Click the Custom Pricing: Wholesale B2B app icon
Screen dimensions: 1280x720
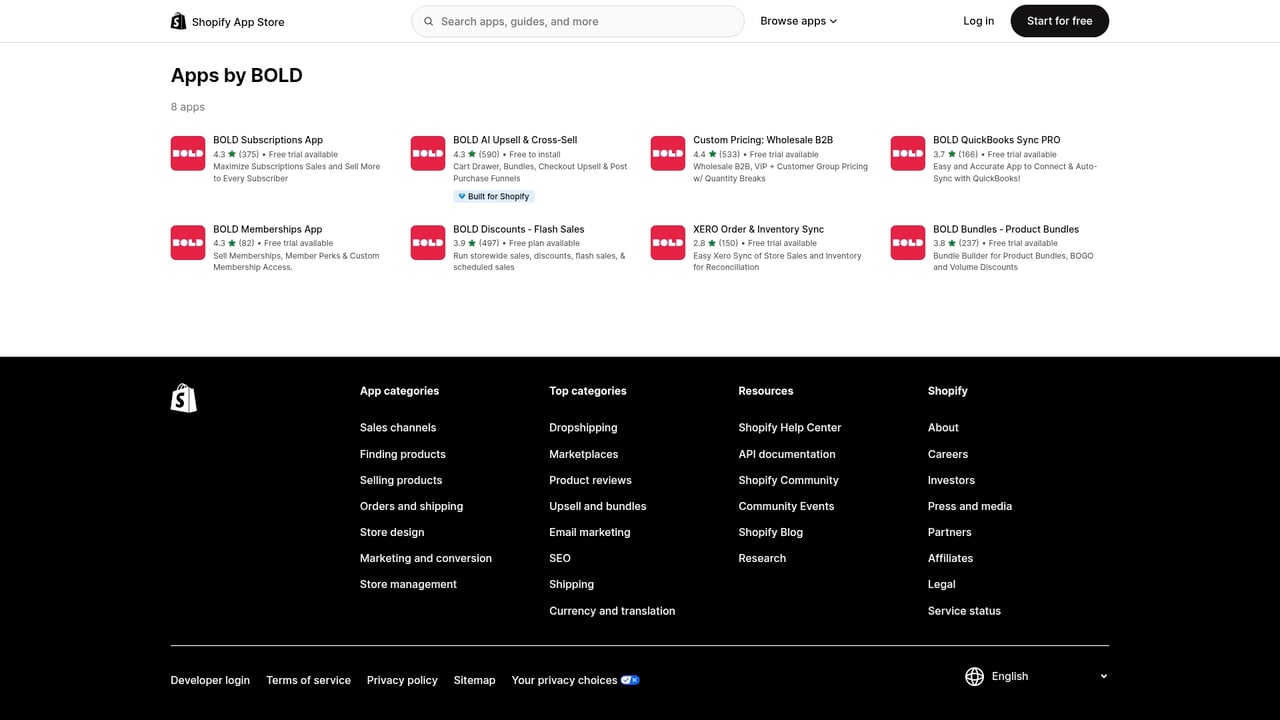667,153
